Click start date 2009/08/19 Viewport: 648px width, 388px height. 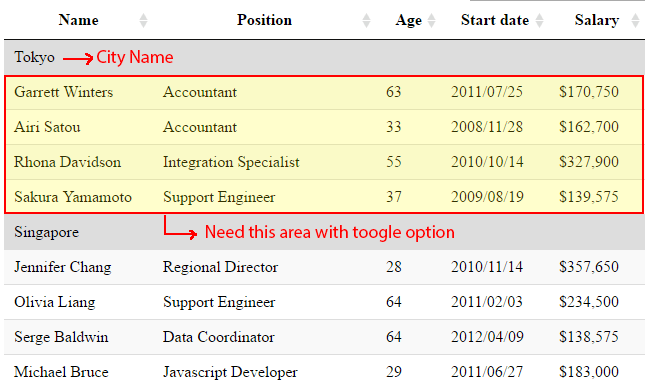click(x=487, y=197)
